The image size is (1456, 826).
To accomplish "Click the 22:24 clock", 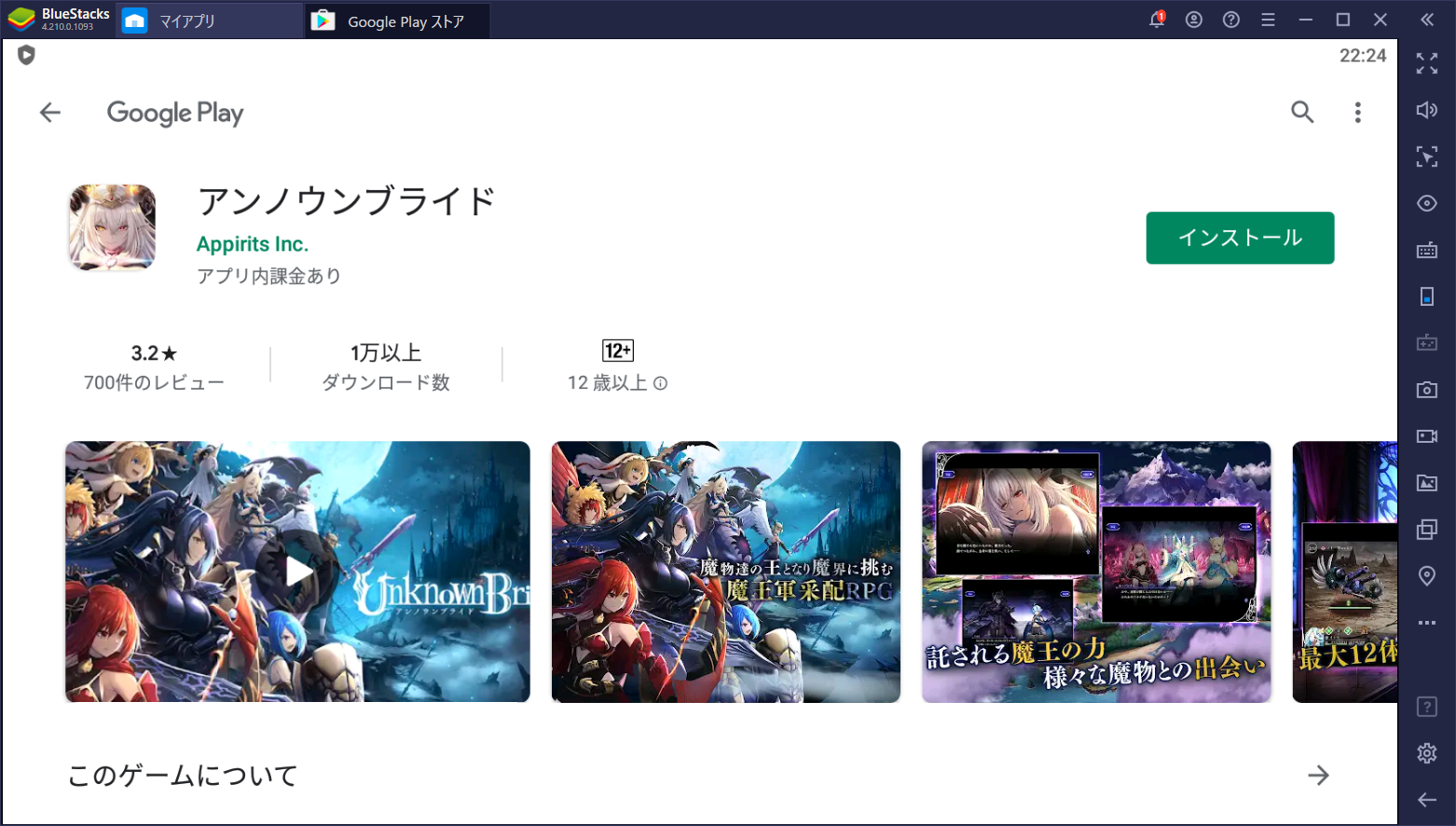I will [1363, 56].
